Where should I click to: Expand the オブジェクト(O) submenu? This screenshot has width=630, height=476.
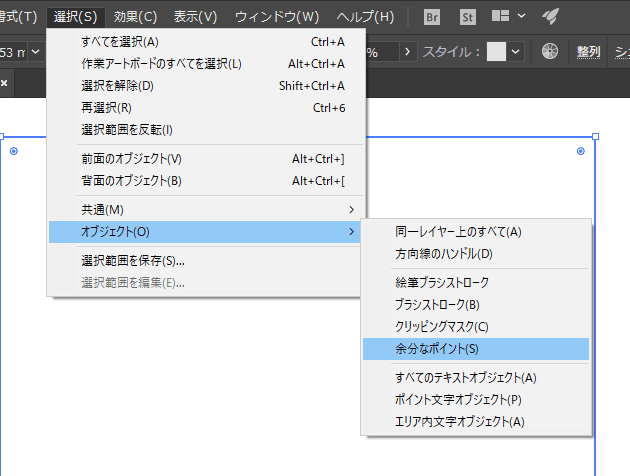(205, 232)
